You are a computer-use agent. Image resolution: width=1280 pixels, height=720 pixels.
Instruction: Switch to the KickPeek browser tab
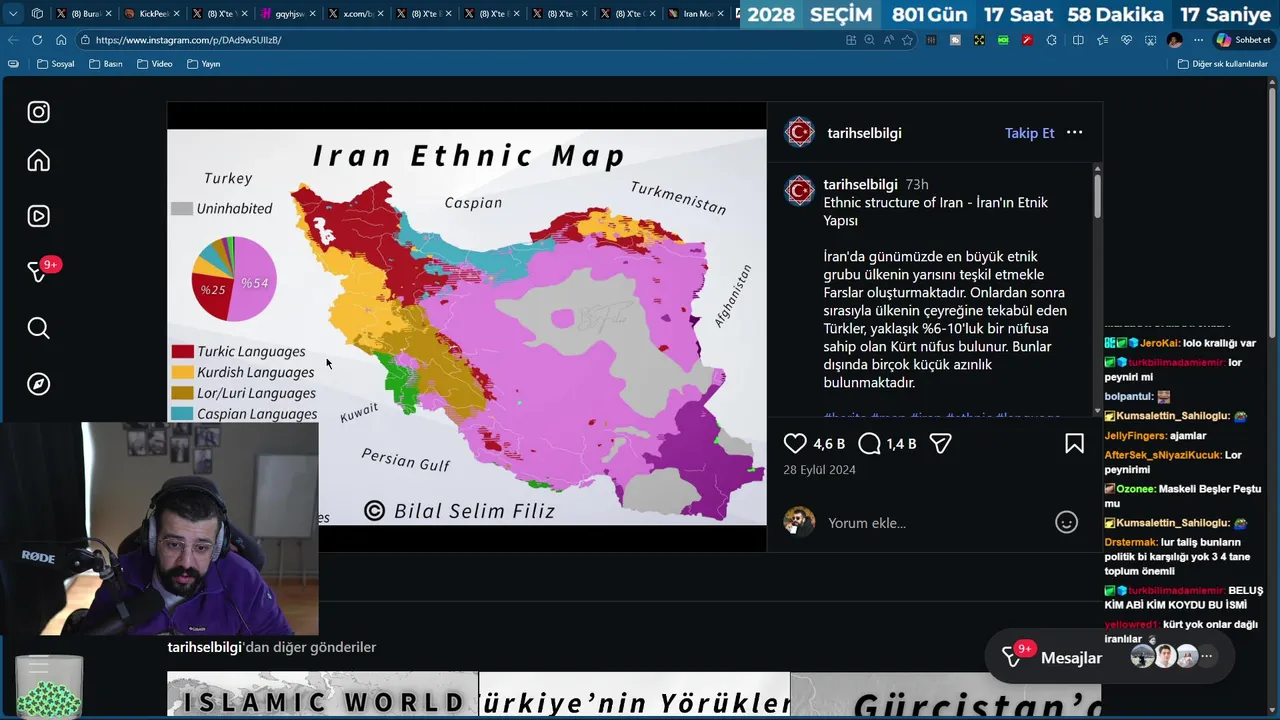pos(151,13)
